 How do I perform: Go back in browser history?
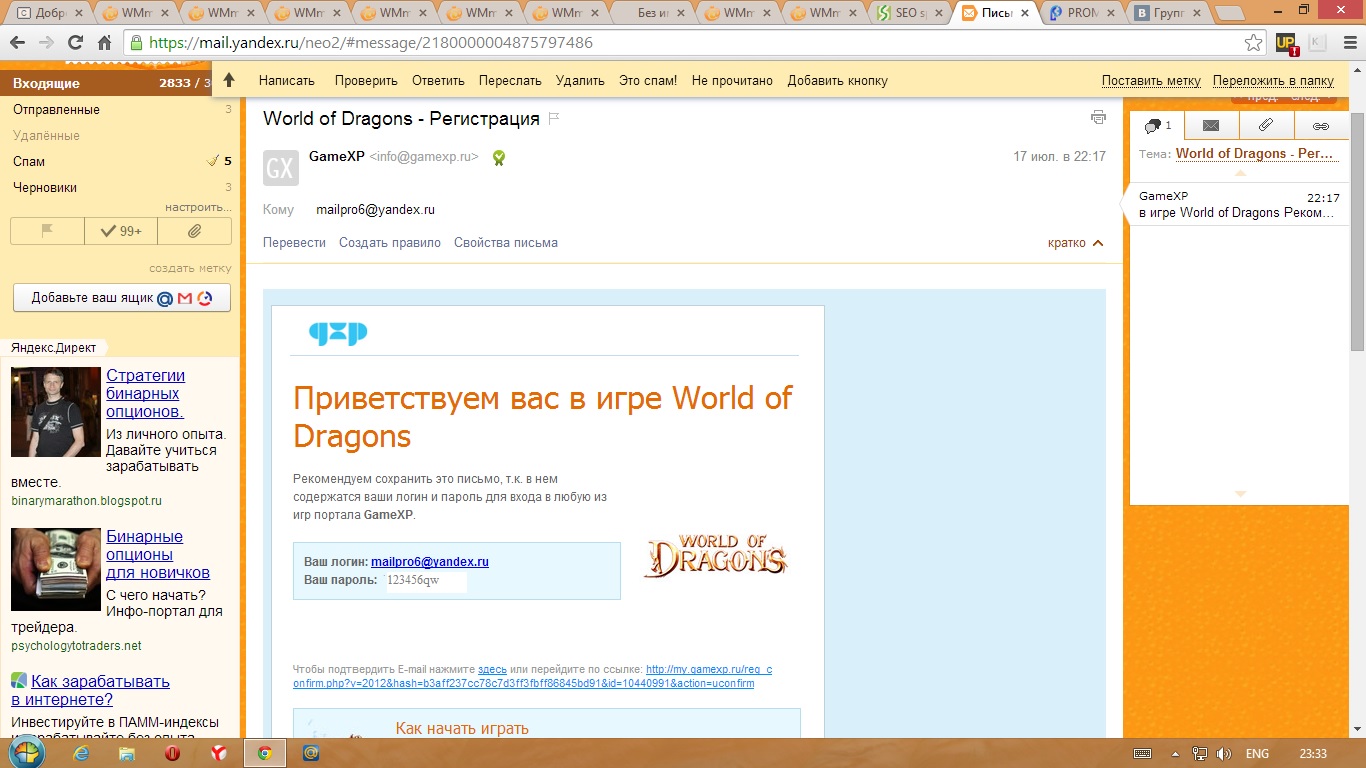(18, 43)
